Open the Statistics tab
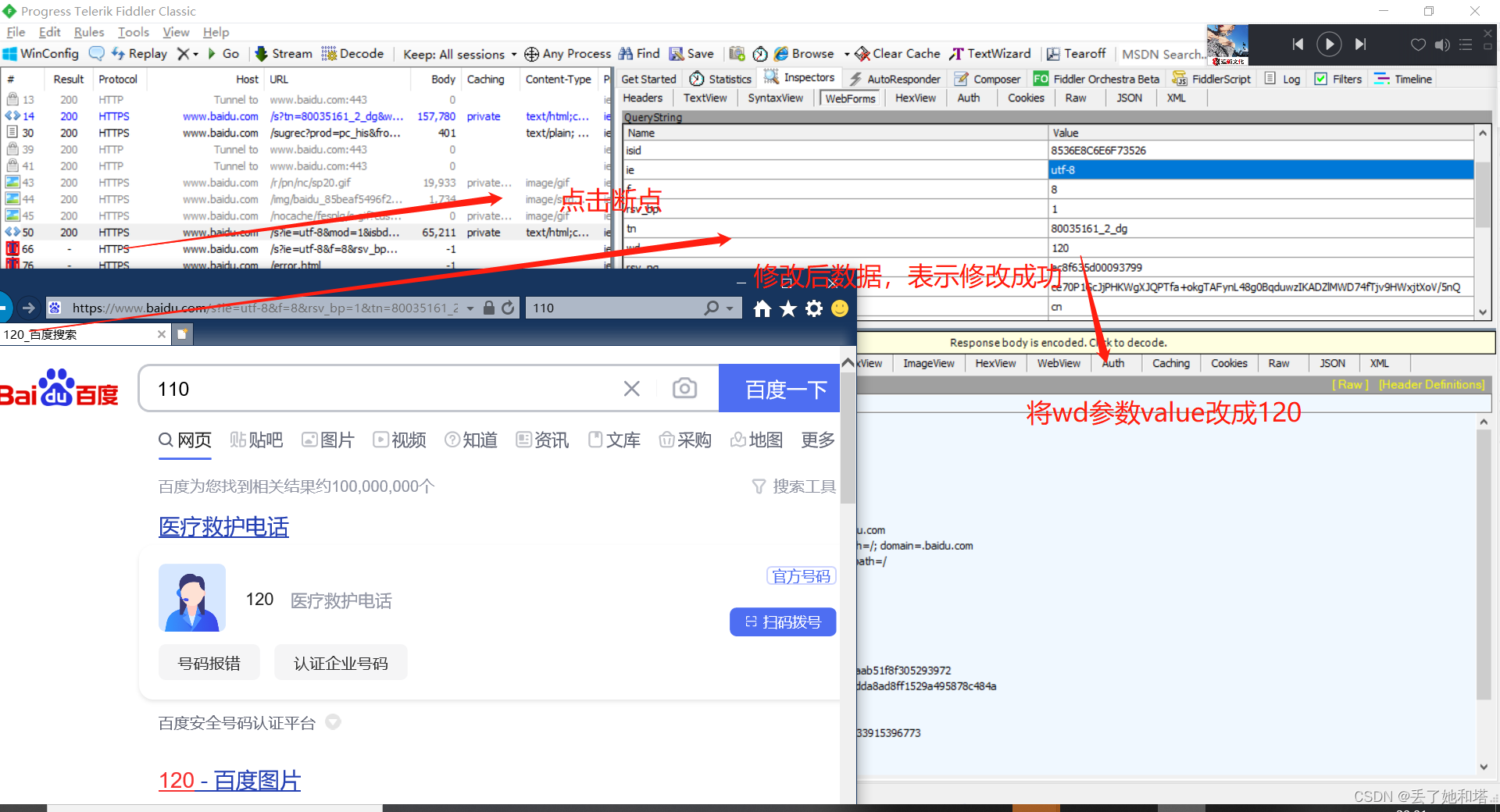This screenshot has height=812, width=1500. (x=720, y=79)
